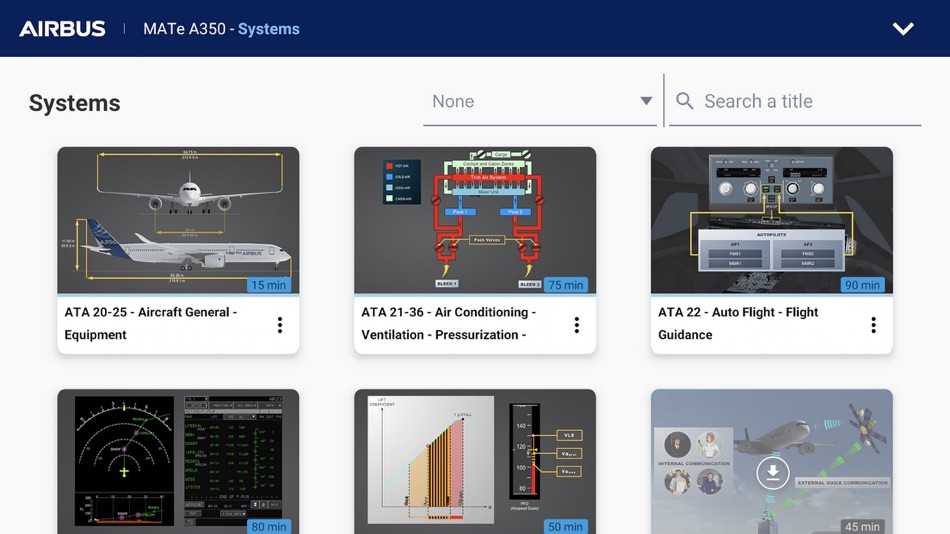
Task: Open the A350 aircraft dimensions thumbnail
Action: pos(178,220)
